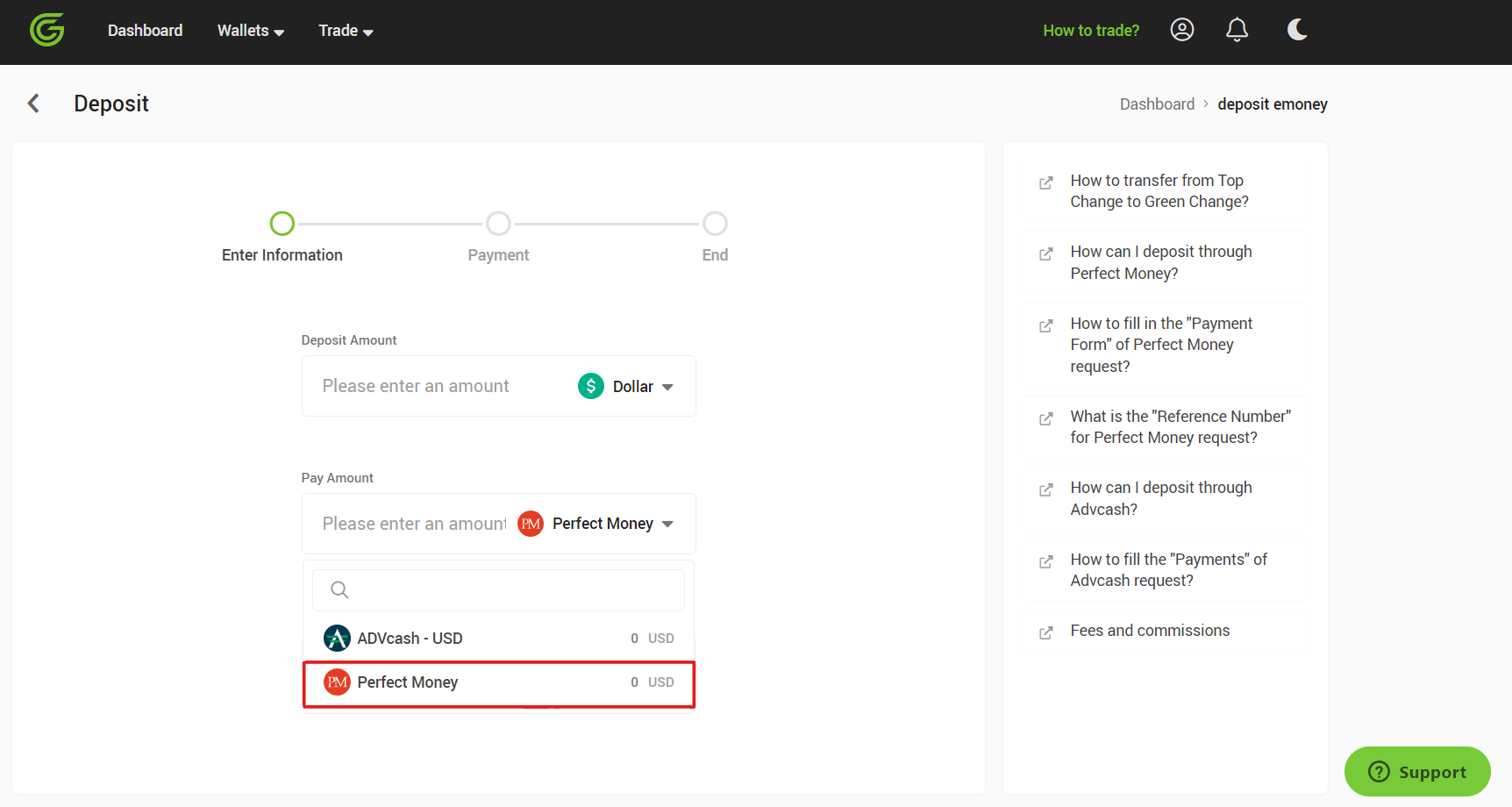Click the search magnifier icon in dropdown
This screenshot has height=807, width=1512.
(339, 589)
